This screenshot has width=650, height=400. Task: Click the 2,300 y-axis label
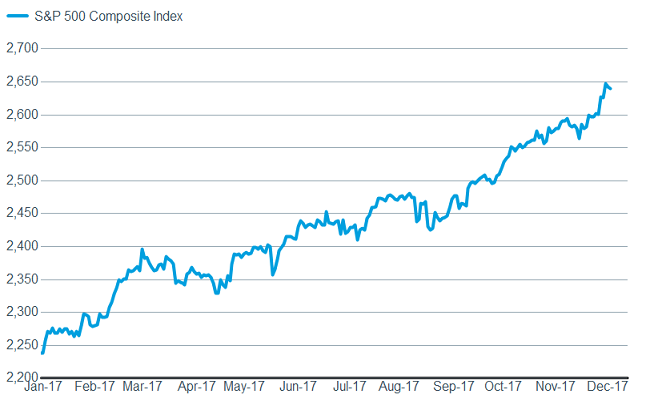click(20, 312)
